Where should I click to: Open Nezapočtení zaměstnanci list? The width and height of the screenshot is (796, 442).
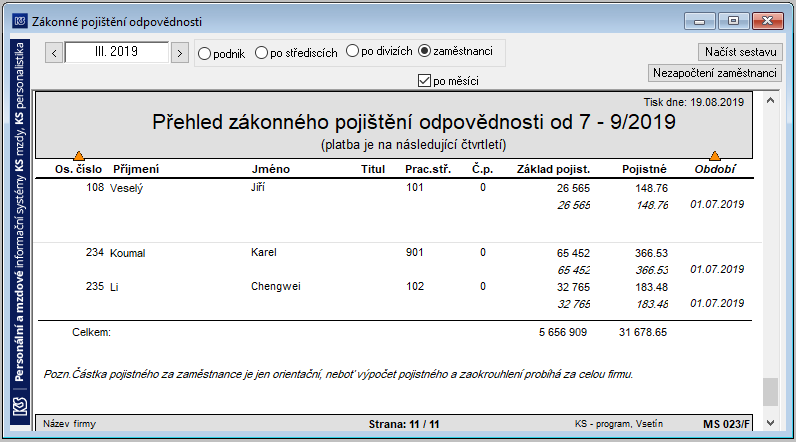pyautogui.click(x=715, y=73)
